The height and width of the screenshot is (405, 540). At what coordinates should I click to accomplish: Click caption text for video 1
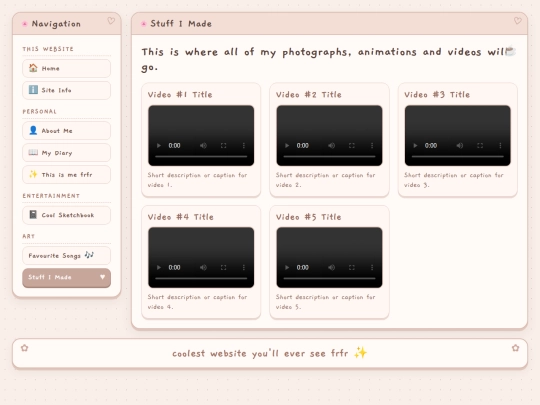click(x=197, y=180)
